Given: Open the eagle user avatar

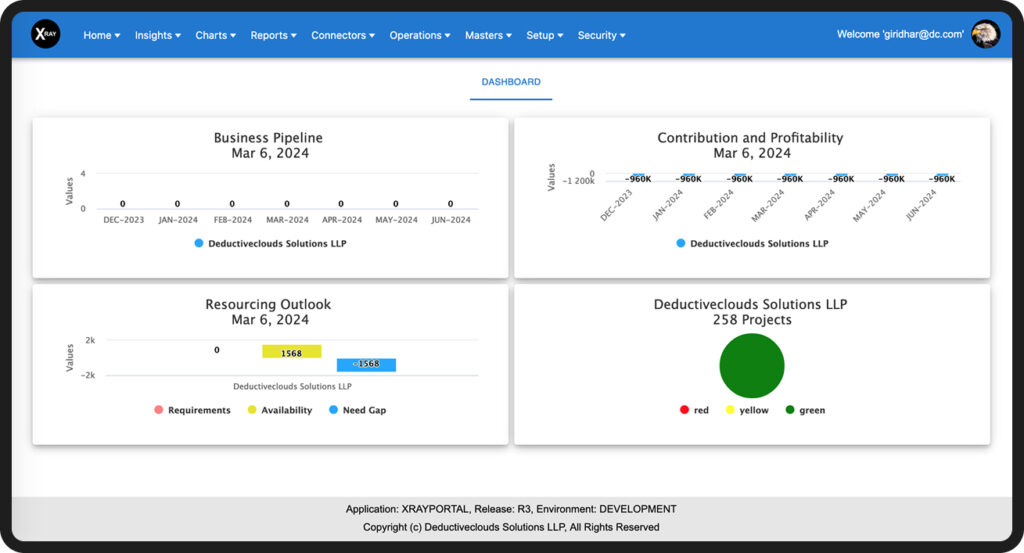Looking at the screenshot, I should pos(985,34).
